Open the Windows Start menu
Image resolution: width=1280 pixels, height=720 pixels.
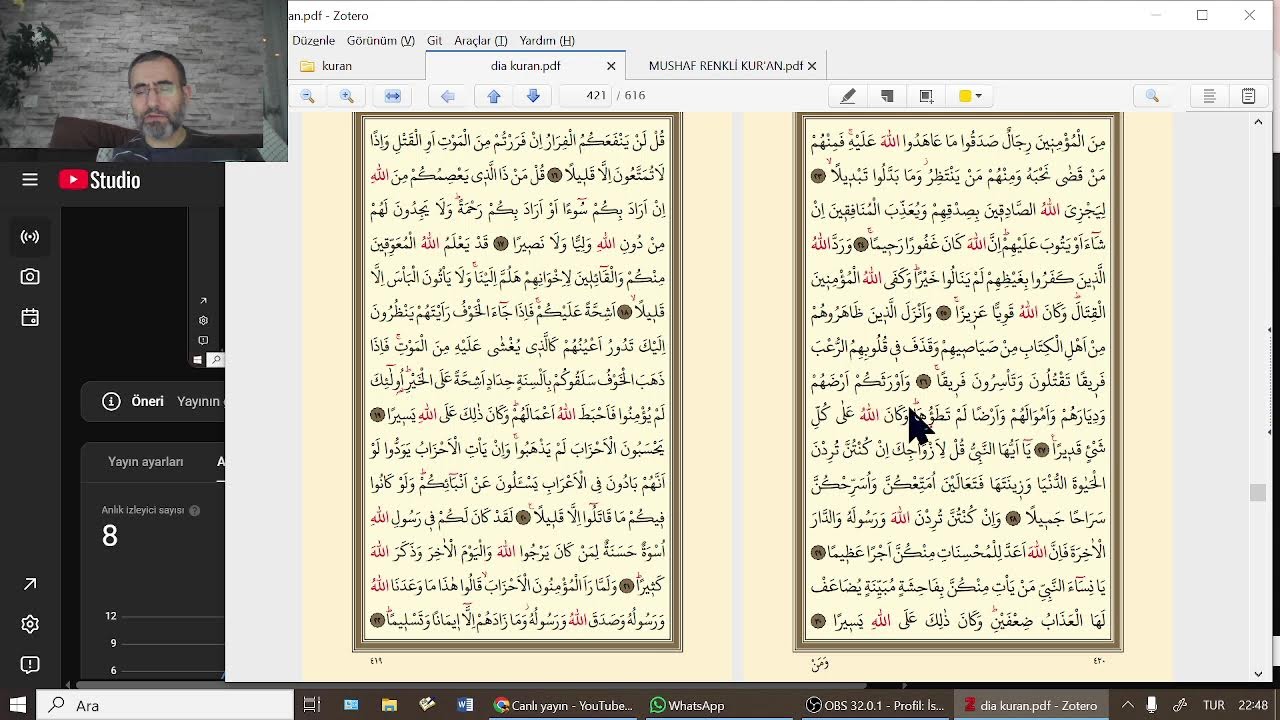tap(17, 705)
